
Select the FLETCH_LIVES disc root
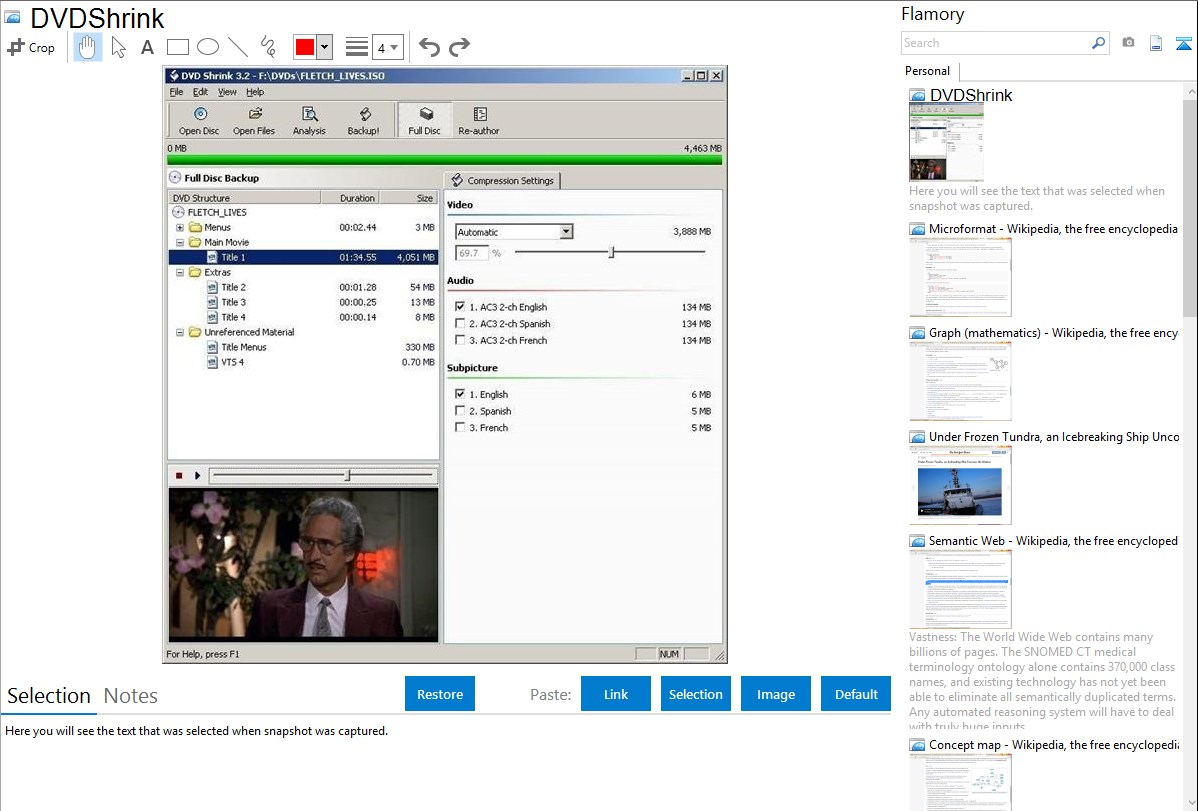(x=209, y=212)
